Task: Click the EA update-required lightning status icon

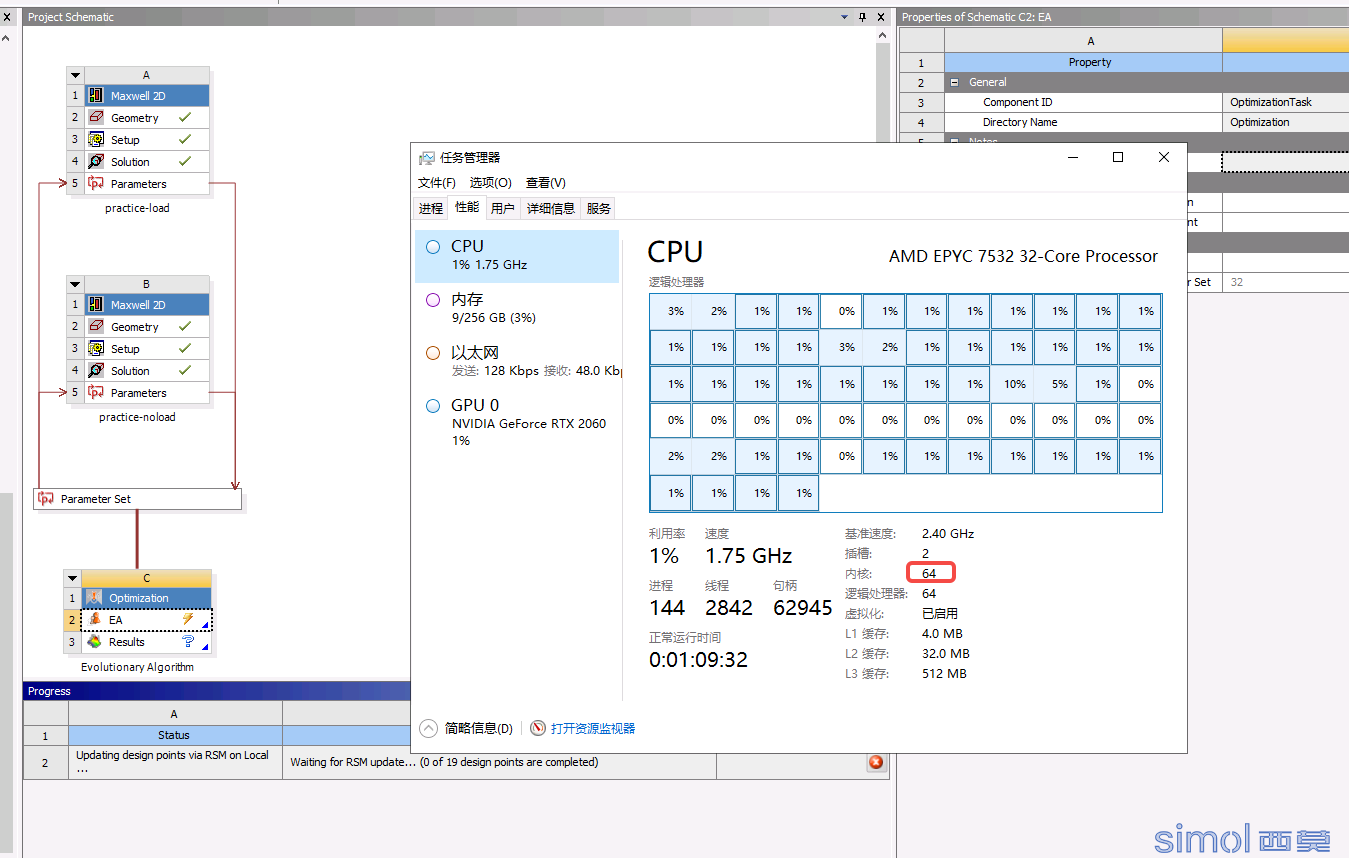Action: coord(187,620)
